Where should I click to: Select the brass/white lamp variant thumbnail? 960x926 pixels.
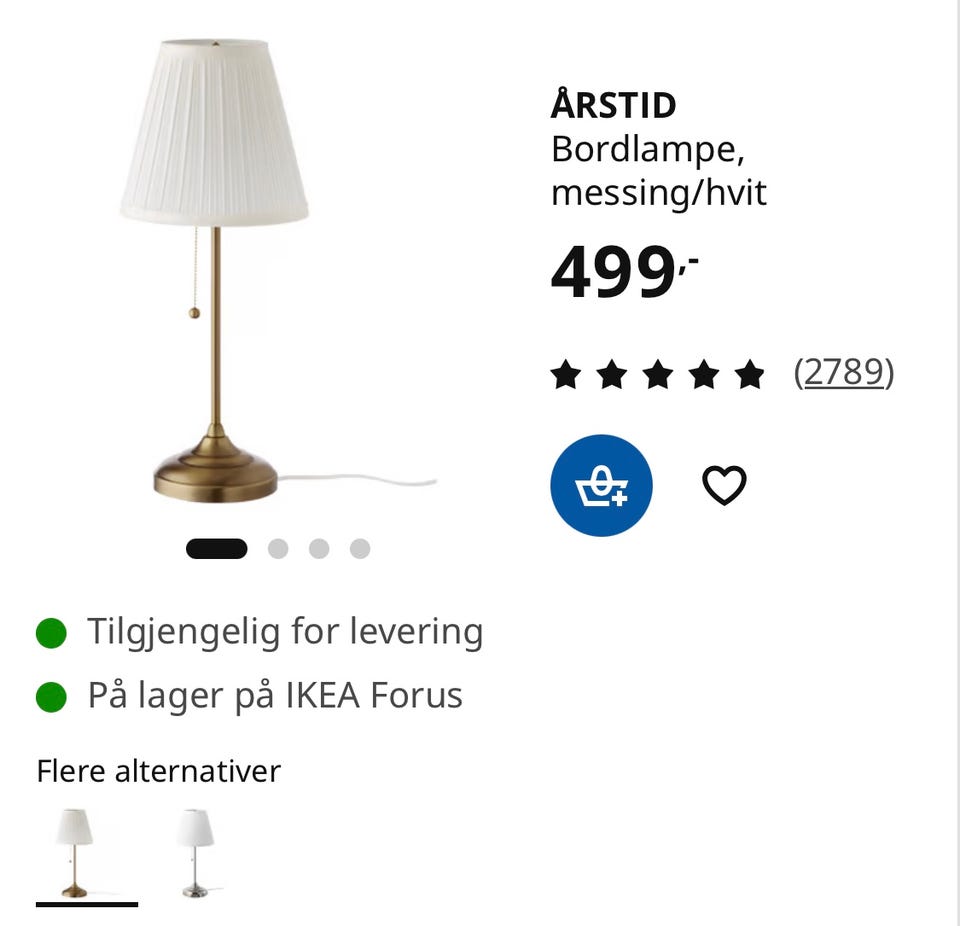click(x=75, y=854)
